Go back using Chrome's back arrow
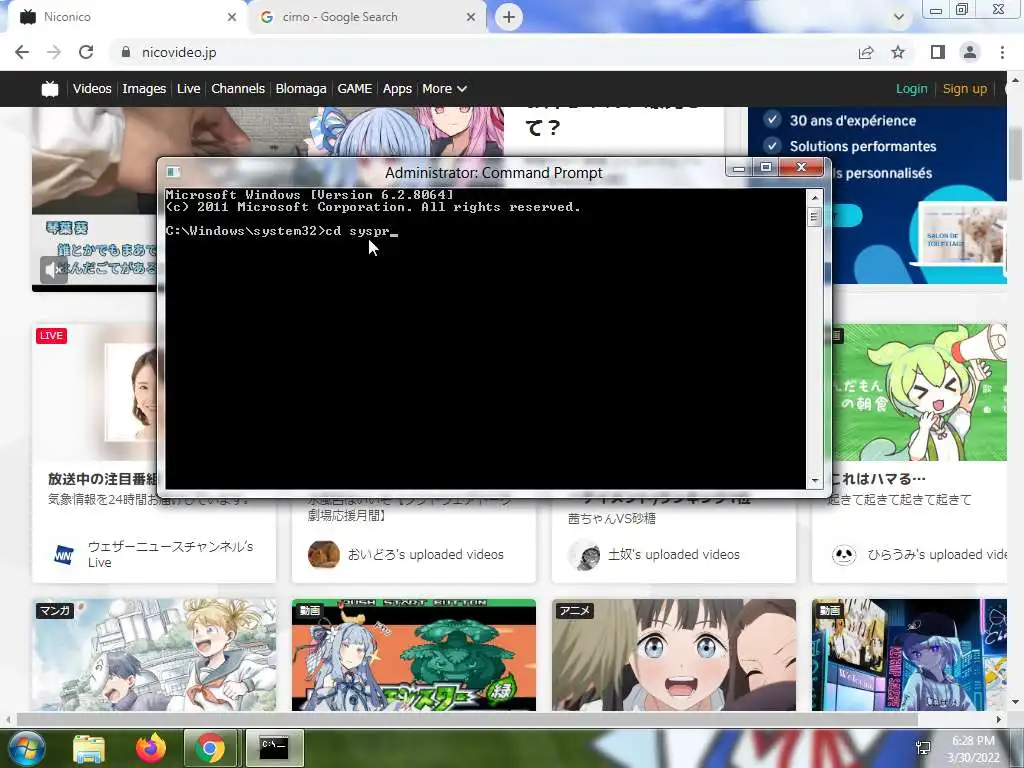 [x=22, y=52]
